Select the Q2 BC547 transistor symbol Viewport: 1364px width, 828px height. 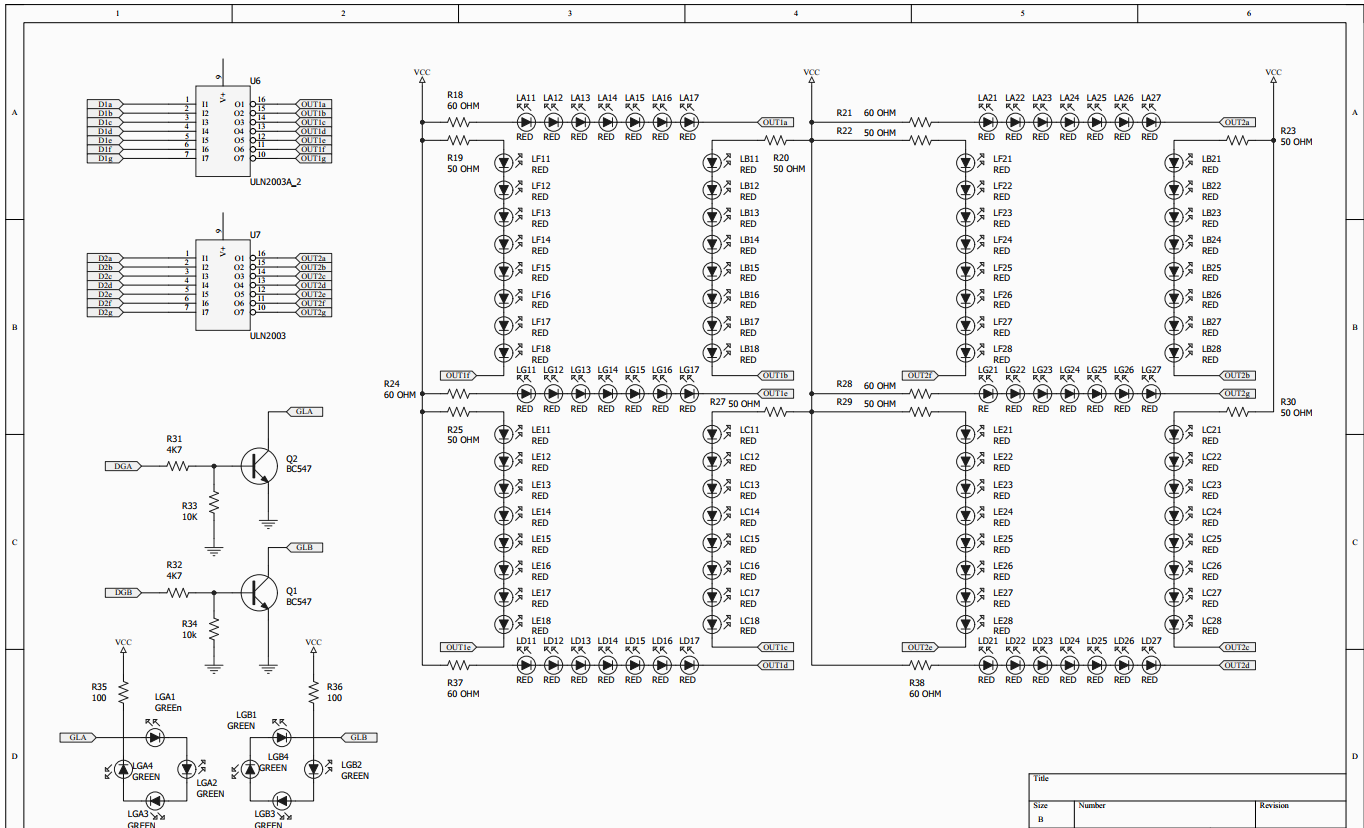[x=258, y=466]
